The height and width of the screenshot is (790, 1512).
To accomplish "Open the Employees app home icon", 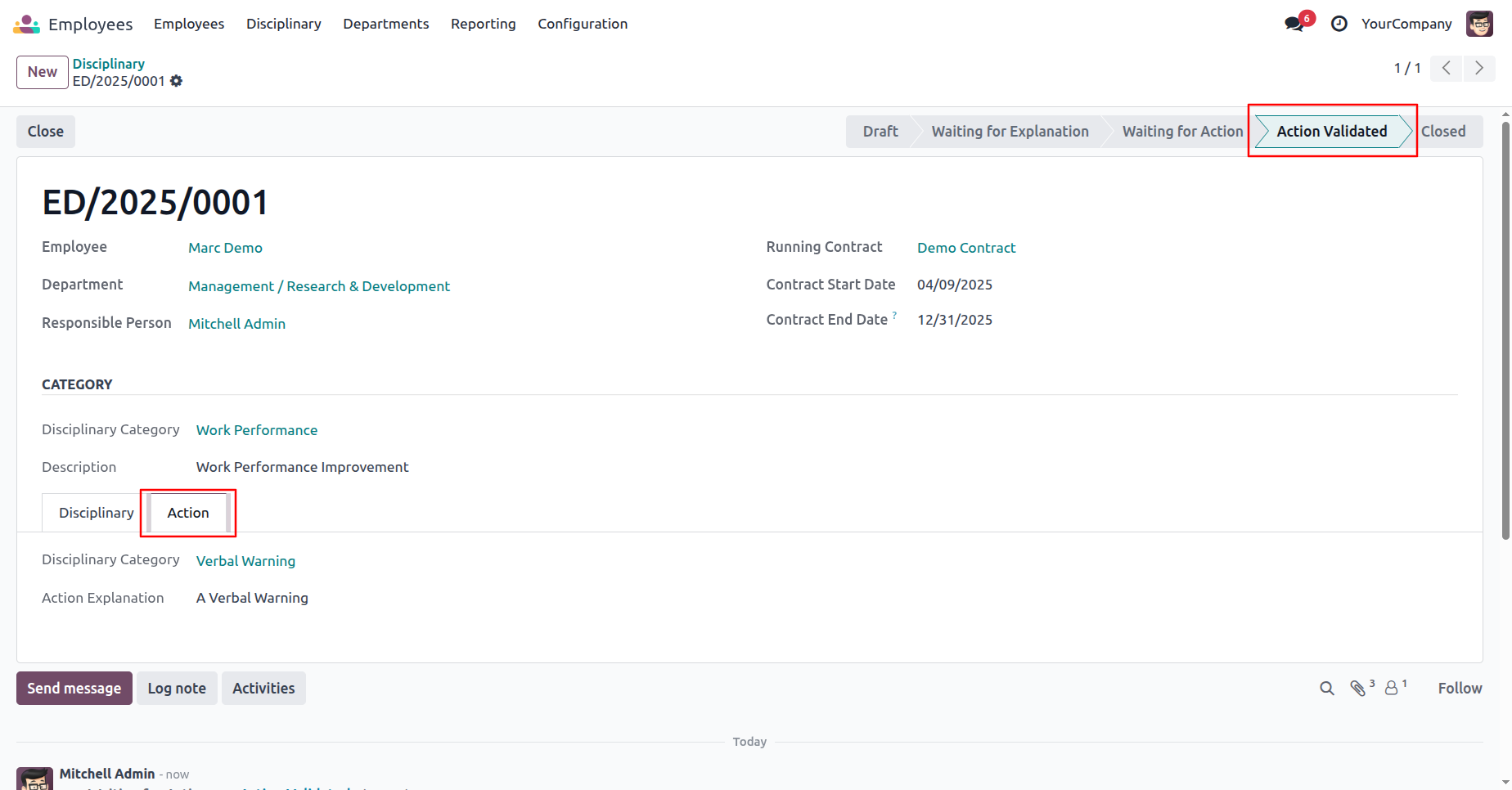I will [26, 24].
